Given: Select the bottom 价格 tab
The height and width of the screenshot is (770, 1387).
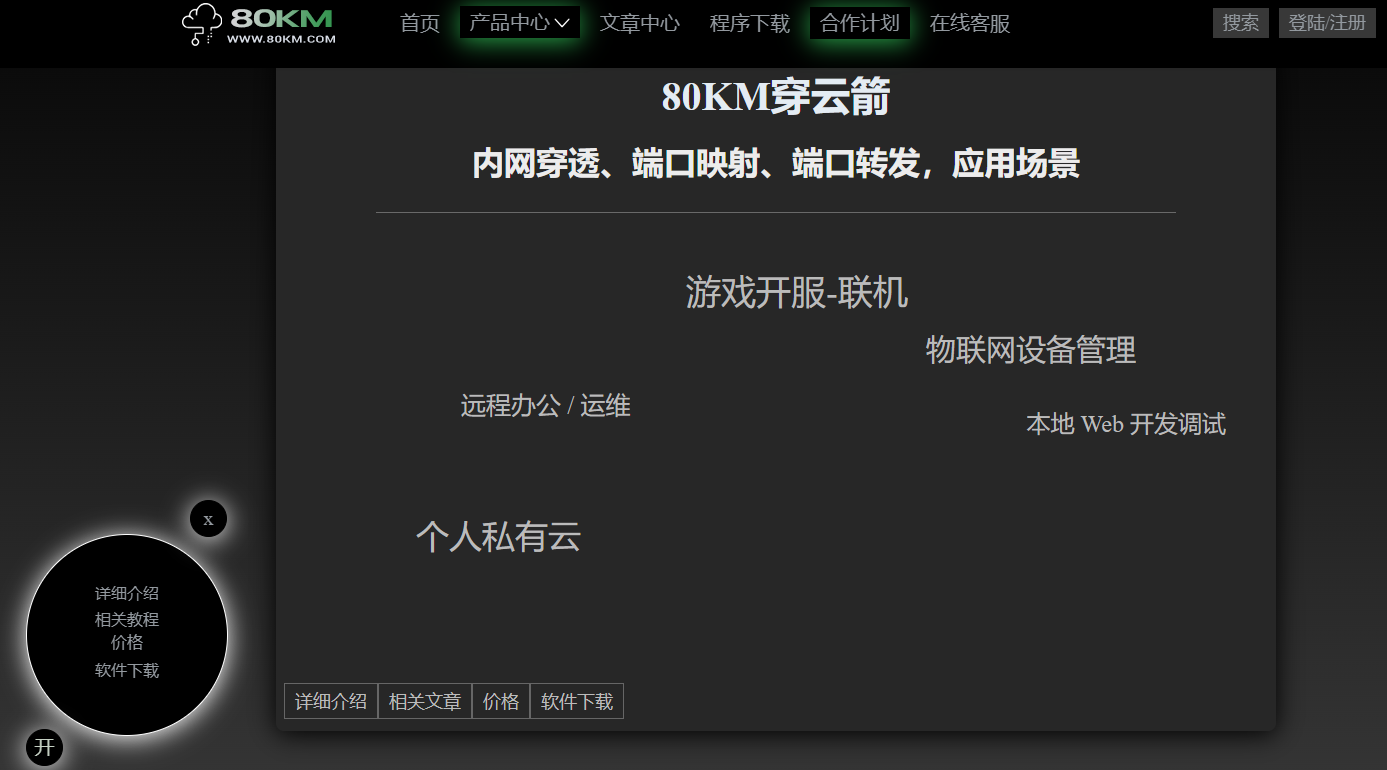Looking at the screenshot, I should point(501,701).
